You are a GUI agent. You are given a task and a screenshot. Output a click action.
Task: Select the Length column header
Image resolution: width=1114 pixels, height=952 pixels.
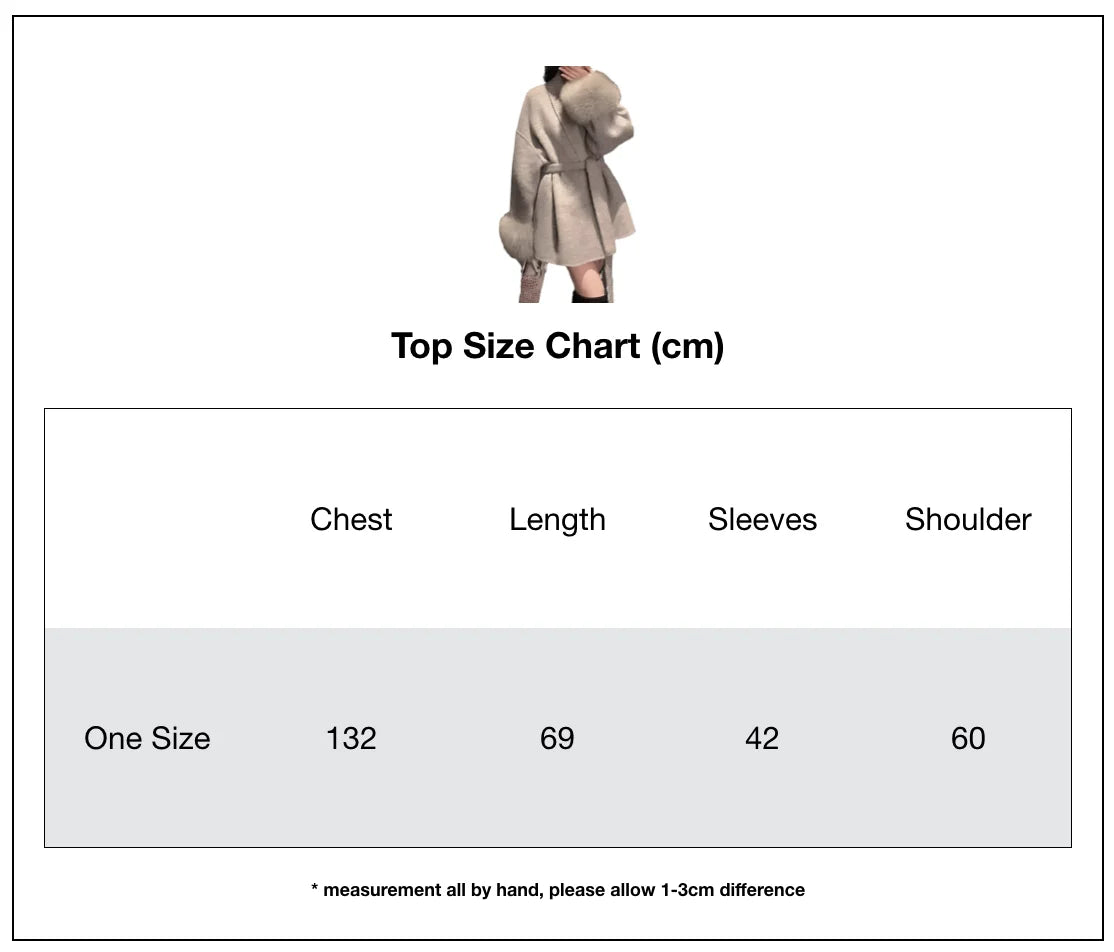pos(557,521)
